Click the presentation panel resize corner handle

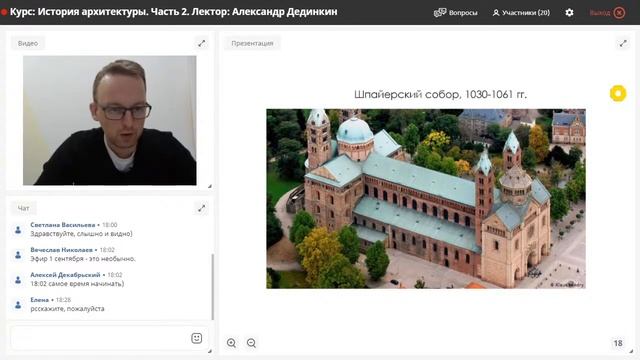pyautogui.click(x=631, y=351)
